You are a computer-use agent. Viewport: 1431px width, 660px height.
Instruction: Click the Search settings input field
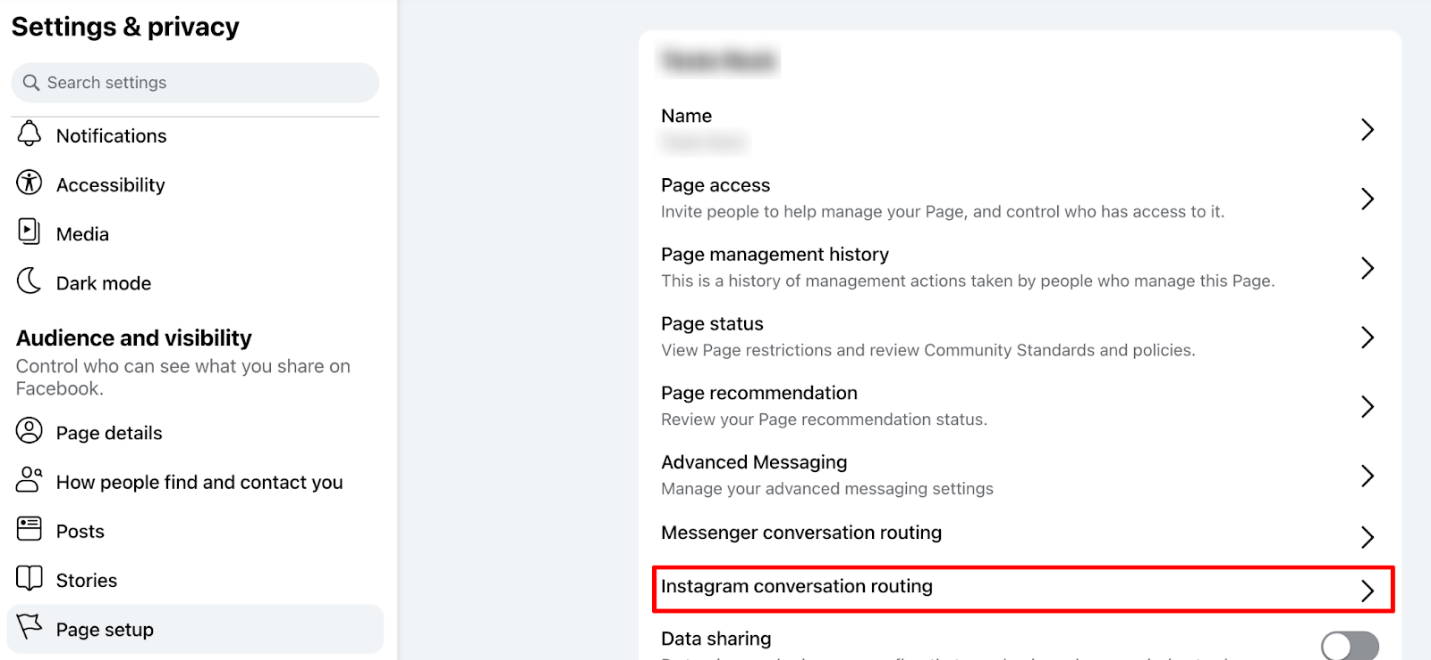[195, 82]
